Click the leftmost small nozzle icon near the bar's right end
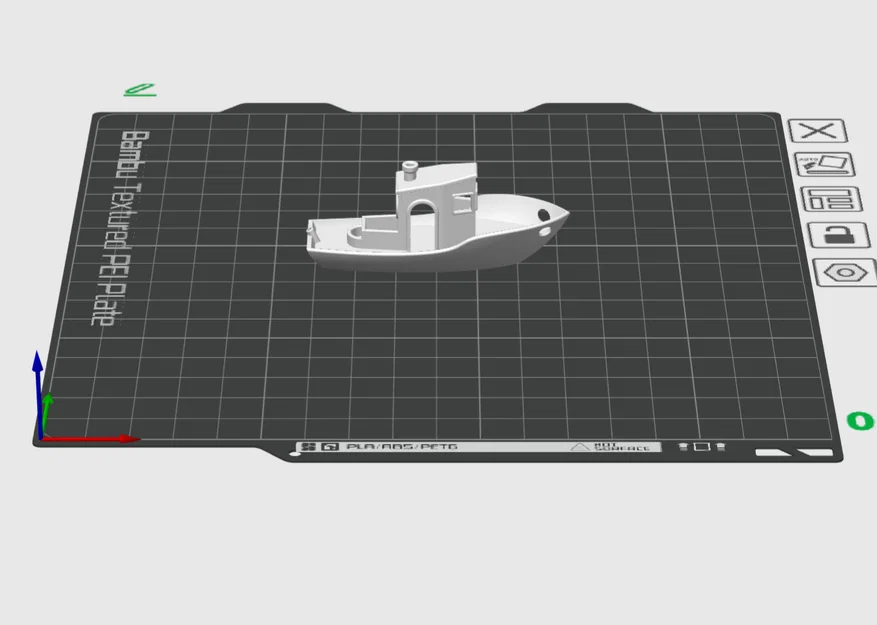 coord(686,446)
